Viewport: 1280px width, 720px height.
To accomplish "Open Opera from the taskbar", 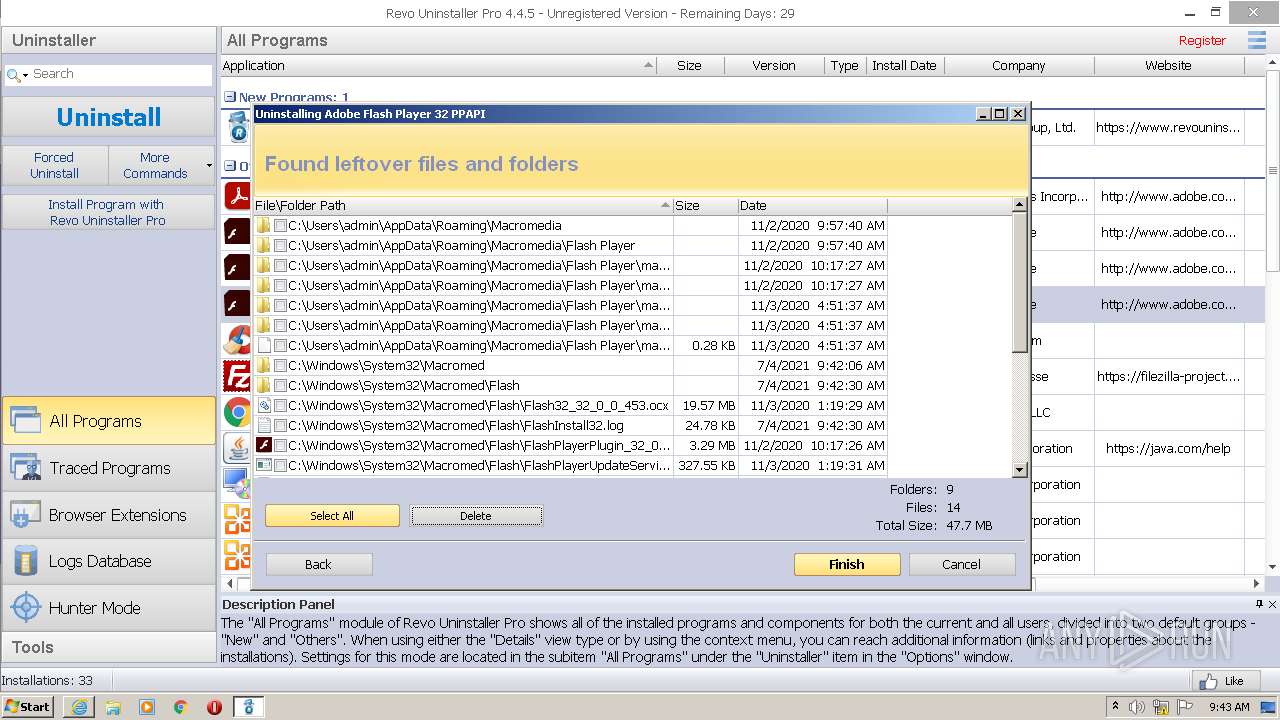I will tap(214, 707).
